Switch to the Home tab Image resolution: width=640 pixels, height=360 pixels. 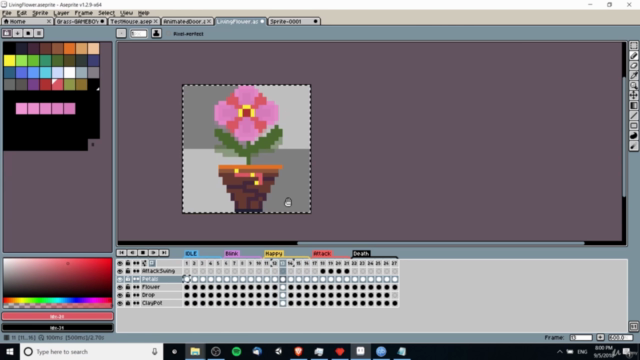pos(27,21)
